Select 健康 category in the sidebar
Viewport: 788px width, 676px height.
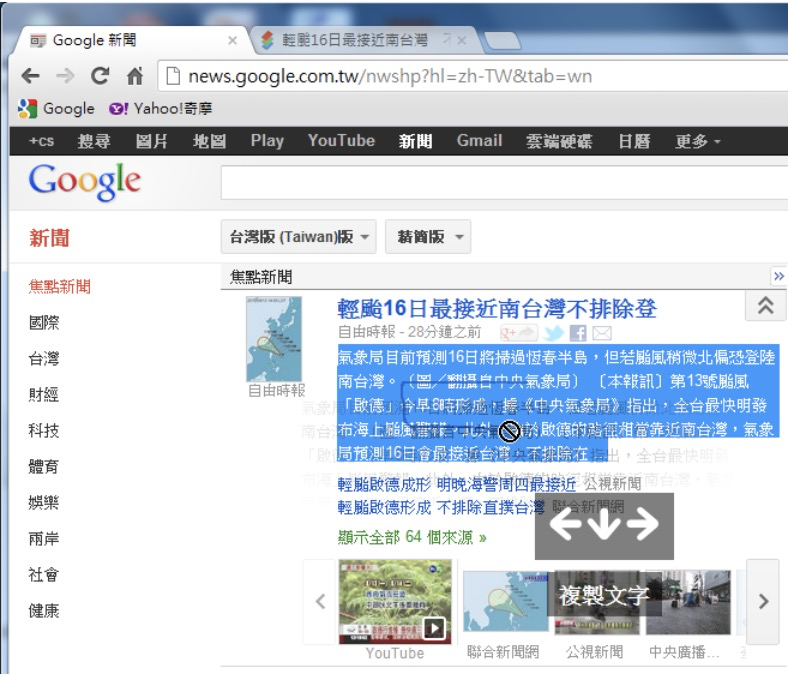[x=44, y=611]
